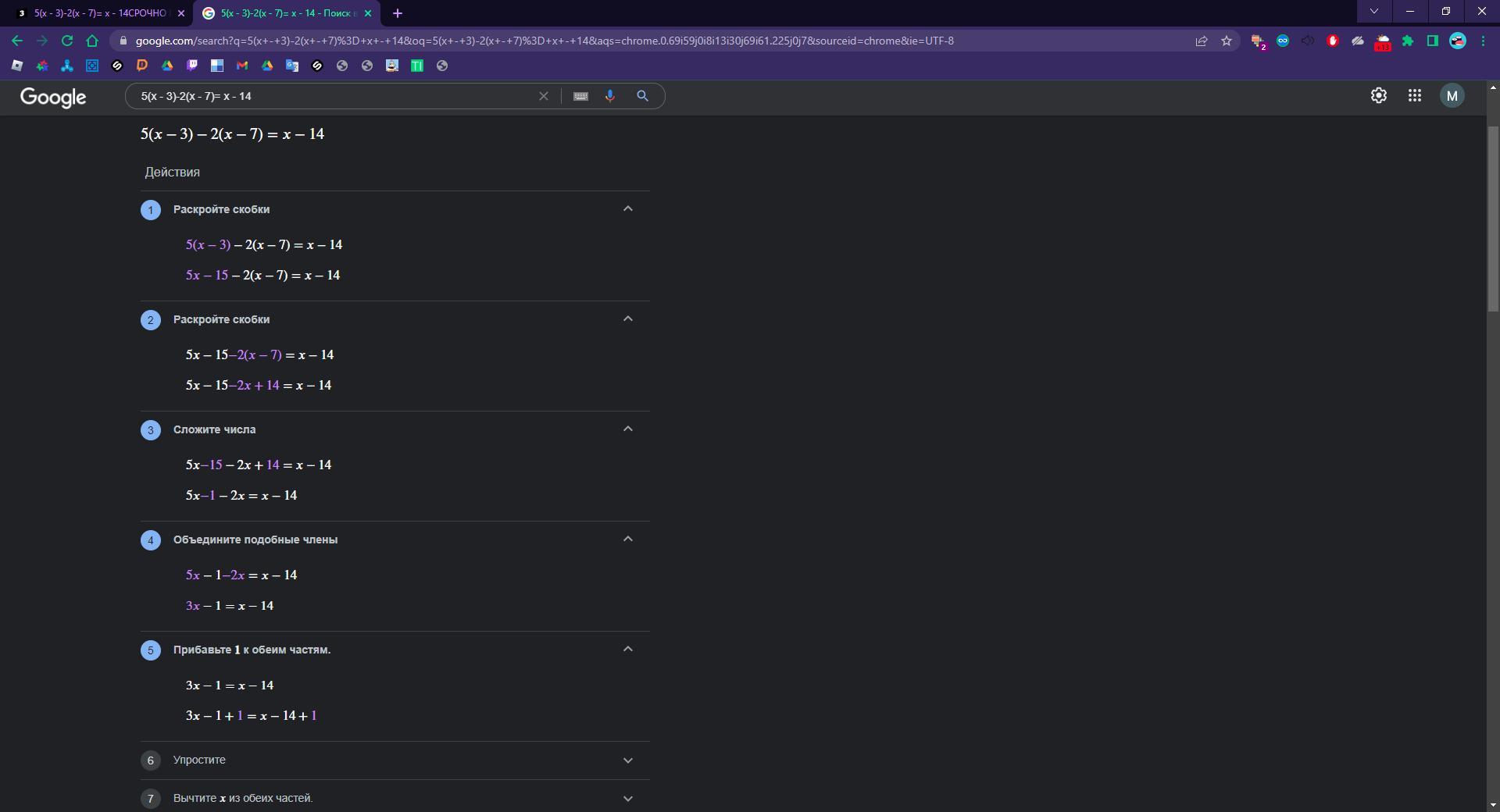Select the Google search results tab
Viewport: 1500px width, 812px height.
pos(287,13)
